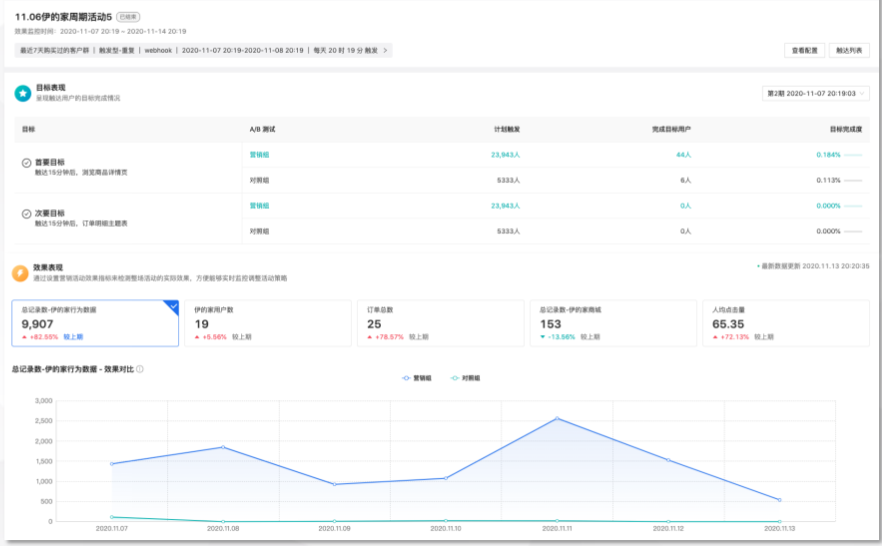882x546 pixels.
Task: Click the 营销组 link in 首要目标 row
Action: click(259, 155)
